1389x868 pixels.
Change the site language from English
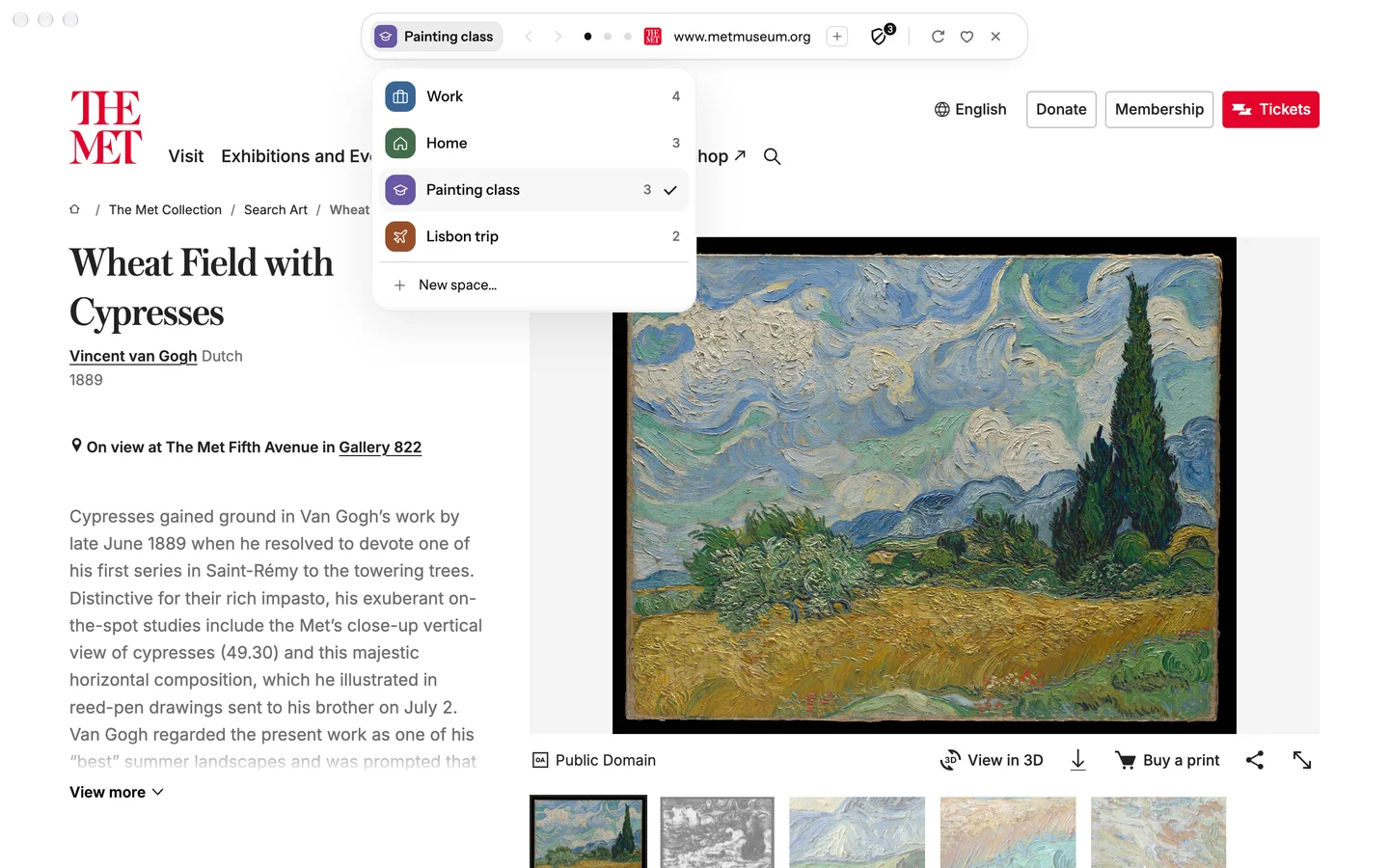click(x=970, y=109)
